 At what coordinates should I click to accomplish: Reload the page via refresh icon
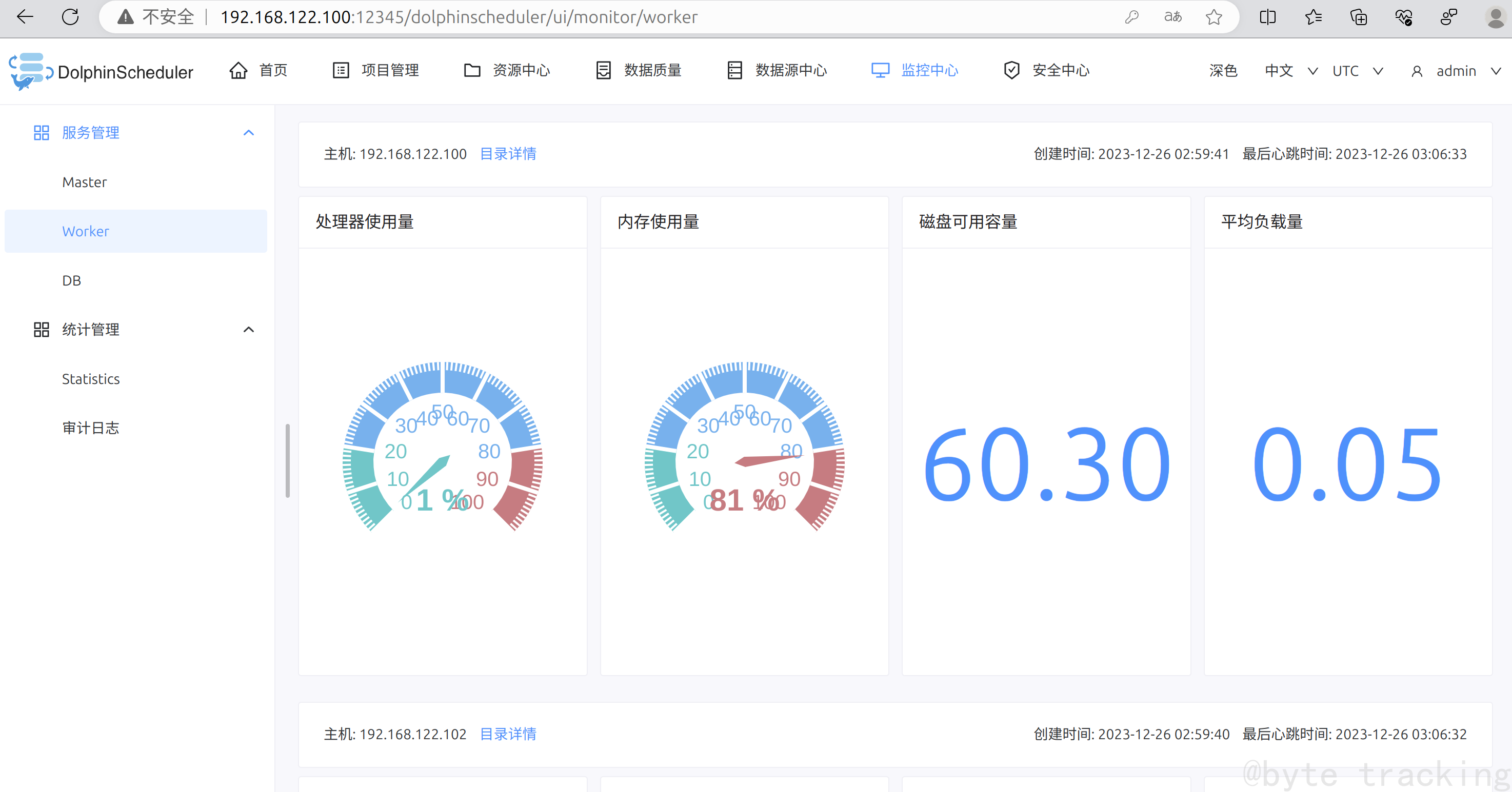pyautogui.click(x=70, y=17)
